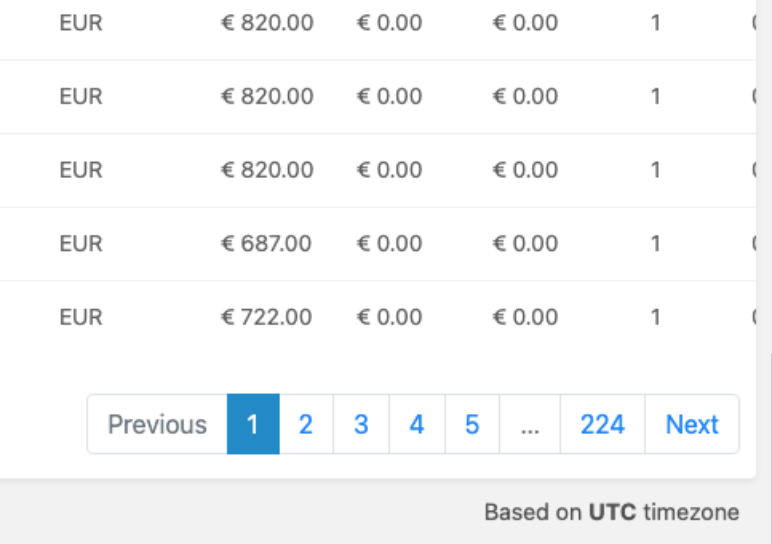Viewport: 772px width, 544px height.
Task: Click the current page 1 button
Action: [x=253, y=424]
